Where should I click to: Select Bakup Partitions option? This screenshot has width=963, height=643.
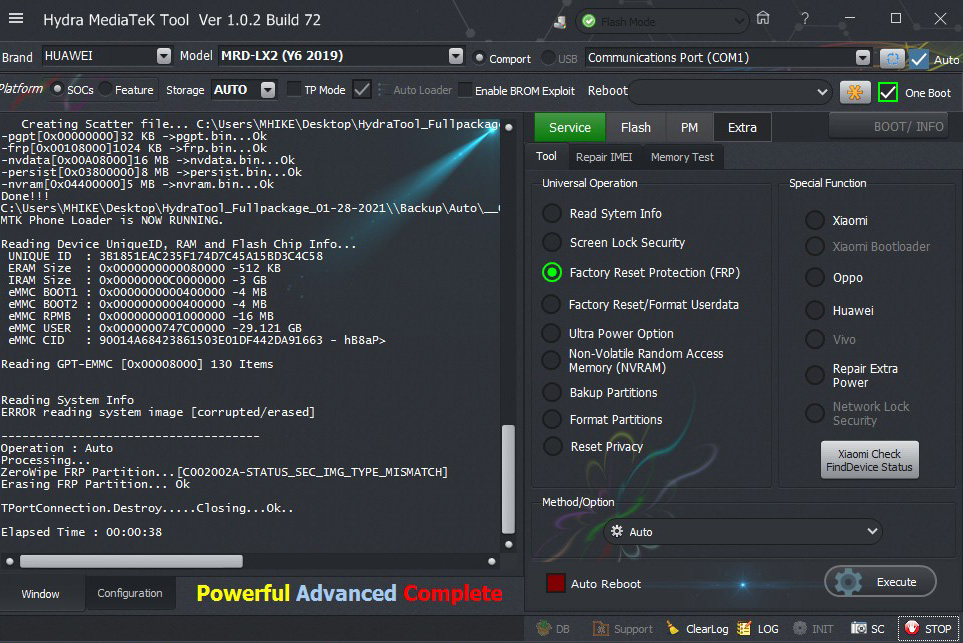point(552,392)
